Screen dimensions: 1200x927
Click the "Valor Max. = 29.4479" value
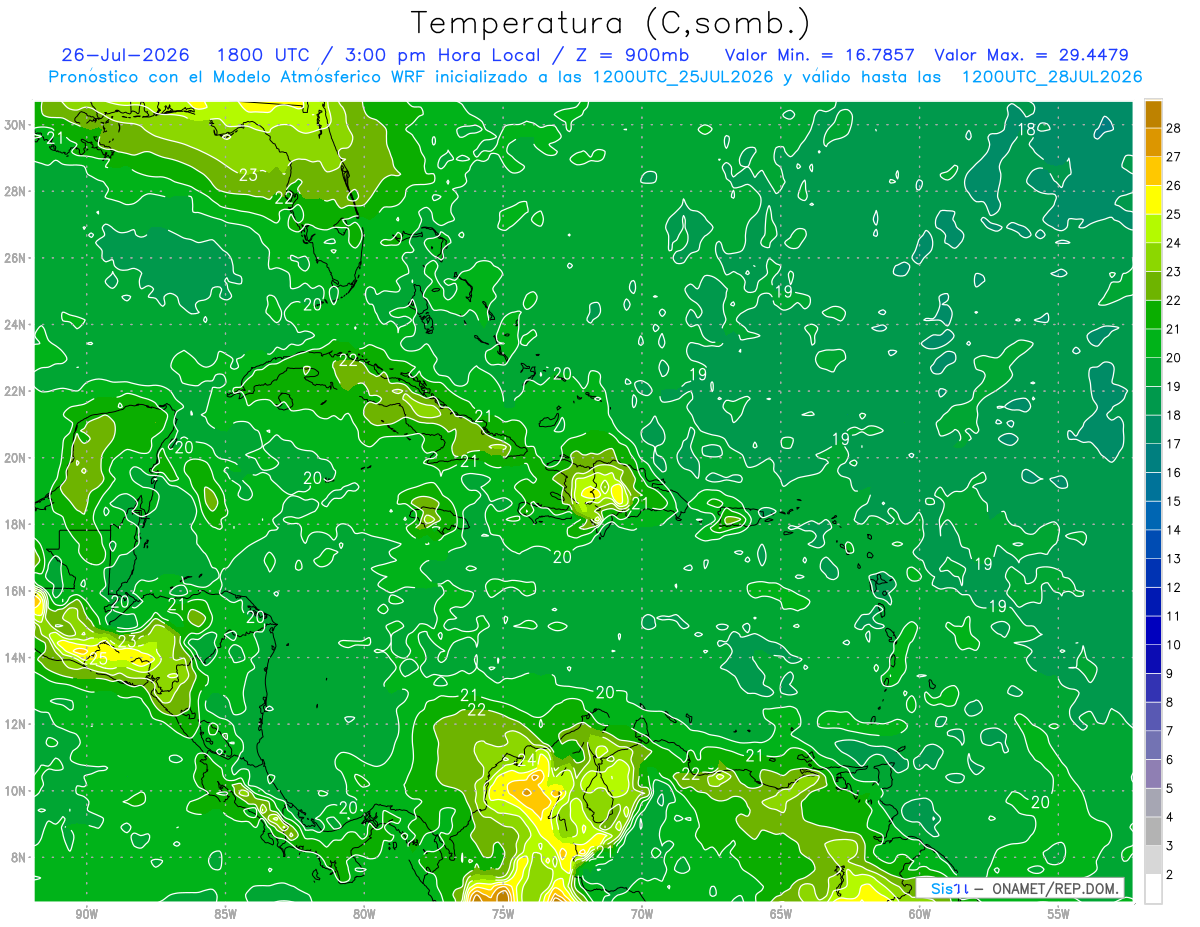pyautogui.click(x=1031, y=55)
